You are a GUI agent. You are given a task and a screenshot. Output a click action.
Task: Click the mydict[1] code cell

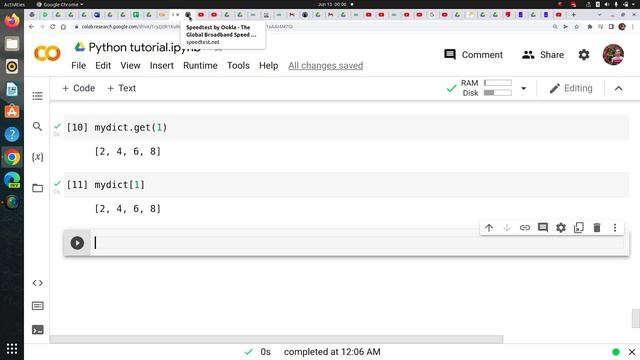click(x=346, y=184)
